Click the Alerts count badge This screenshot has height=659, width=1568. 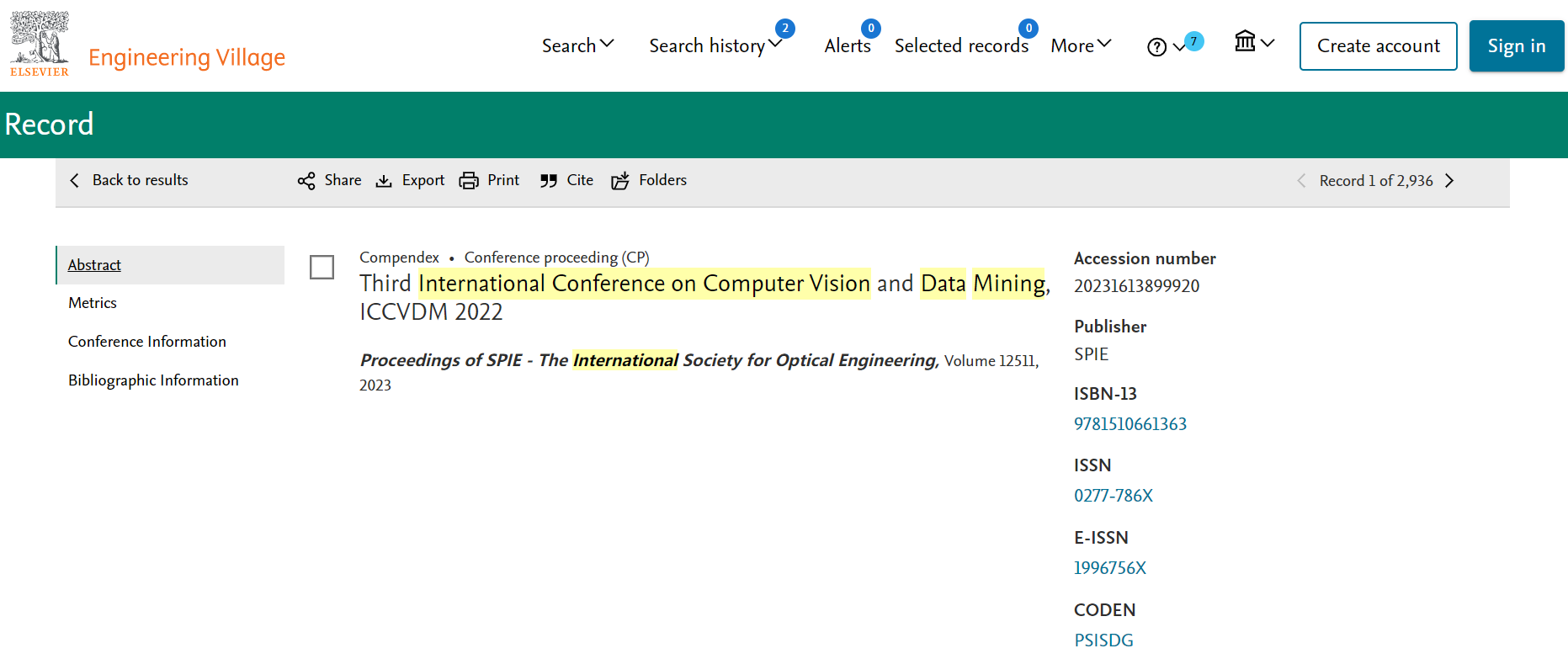pyautogui.click(x=871, y=29)
